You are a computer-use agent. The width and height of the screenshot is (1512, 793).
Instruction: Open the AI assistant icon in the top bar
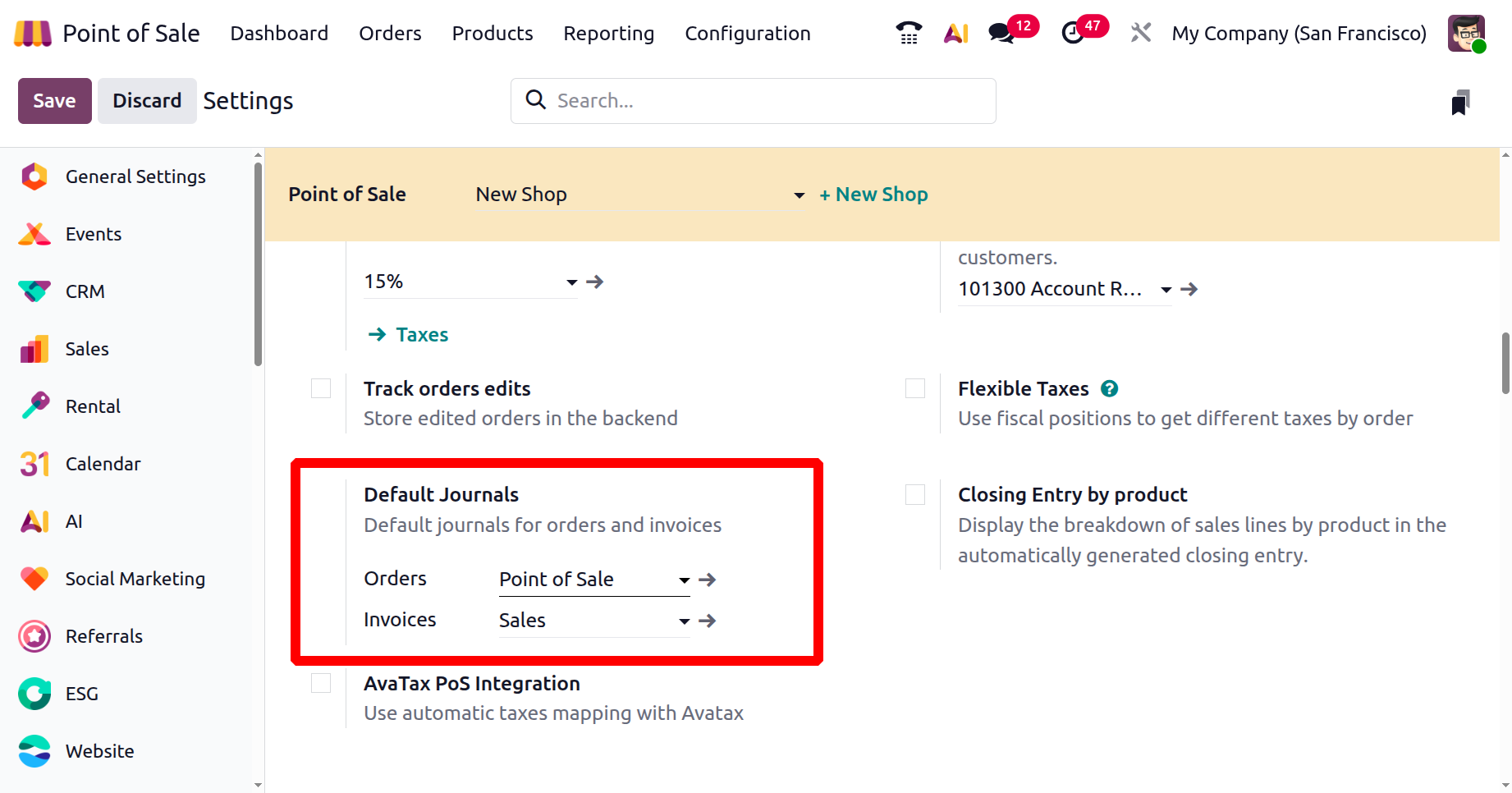click(x=955, y=33)
